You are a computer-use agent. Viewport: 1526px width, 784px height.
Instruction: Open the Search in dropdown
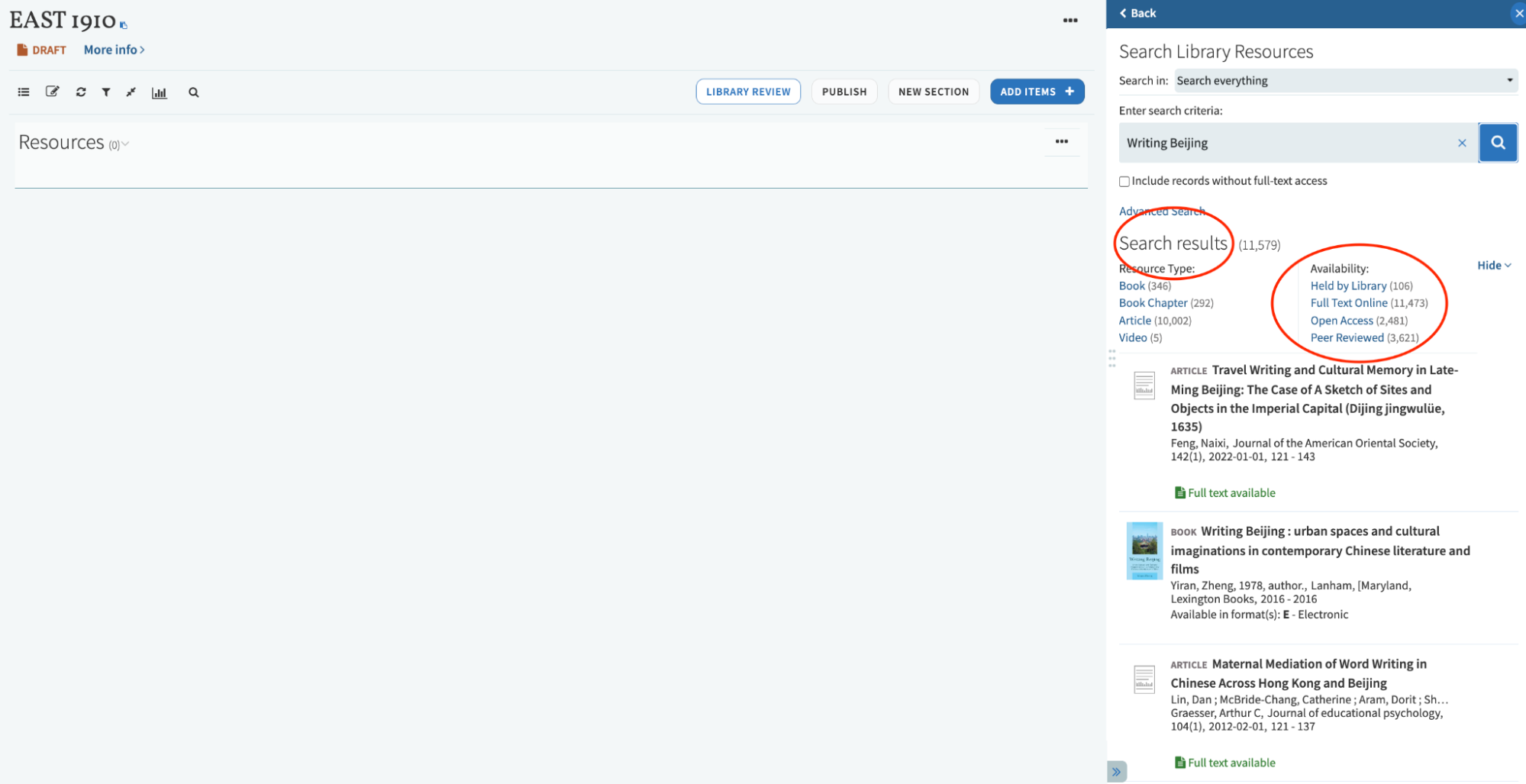pos(1345,80)
